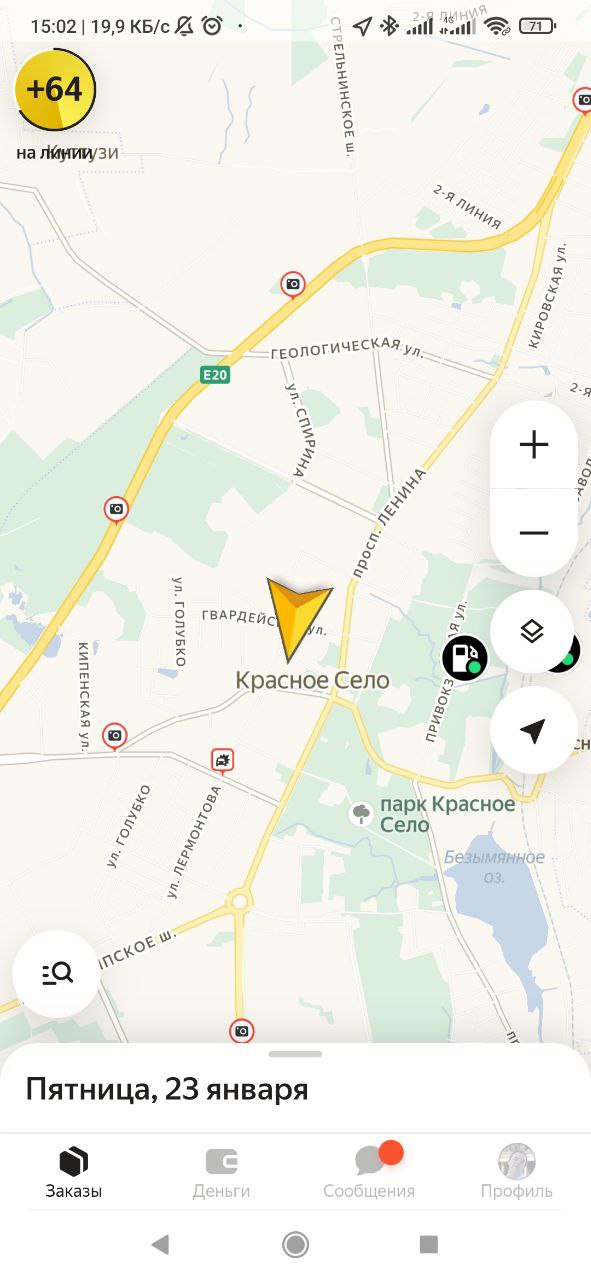Open the map layers button
The height and width of the screenshot is (1280, 591).
532,631
